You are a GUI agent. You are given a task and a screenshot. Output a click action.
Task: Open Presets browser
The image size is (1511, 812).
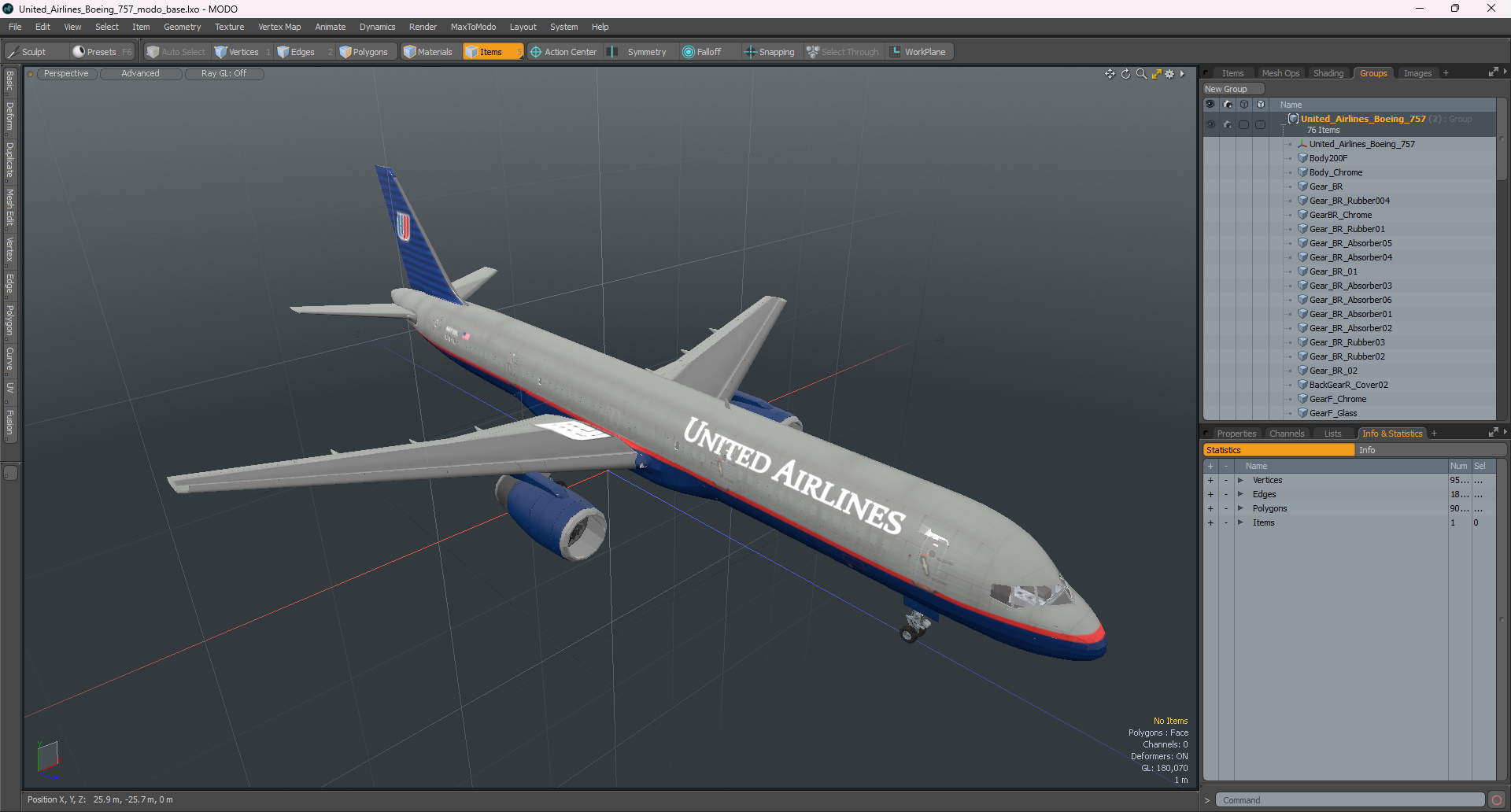(x=102, y=52)
